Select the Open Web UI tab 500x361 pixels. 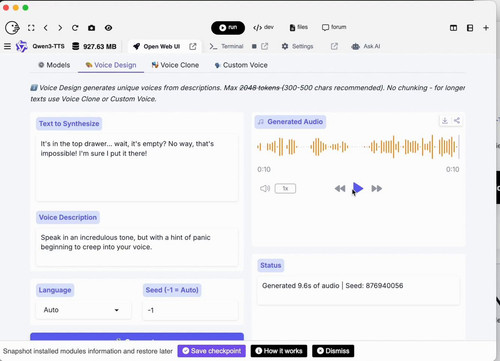point(156,46)
